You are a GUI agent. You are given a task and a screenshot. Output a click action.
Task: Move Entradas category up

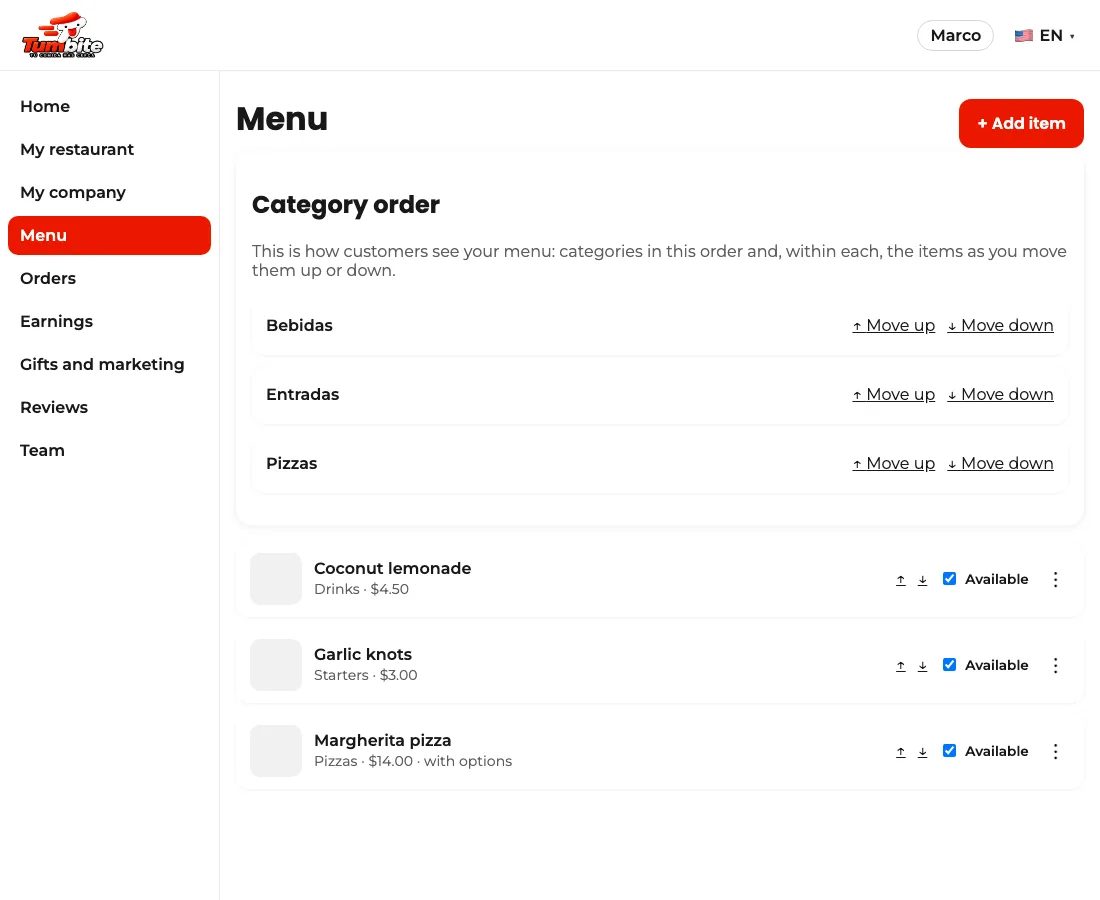coord(894,394)
